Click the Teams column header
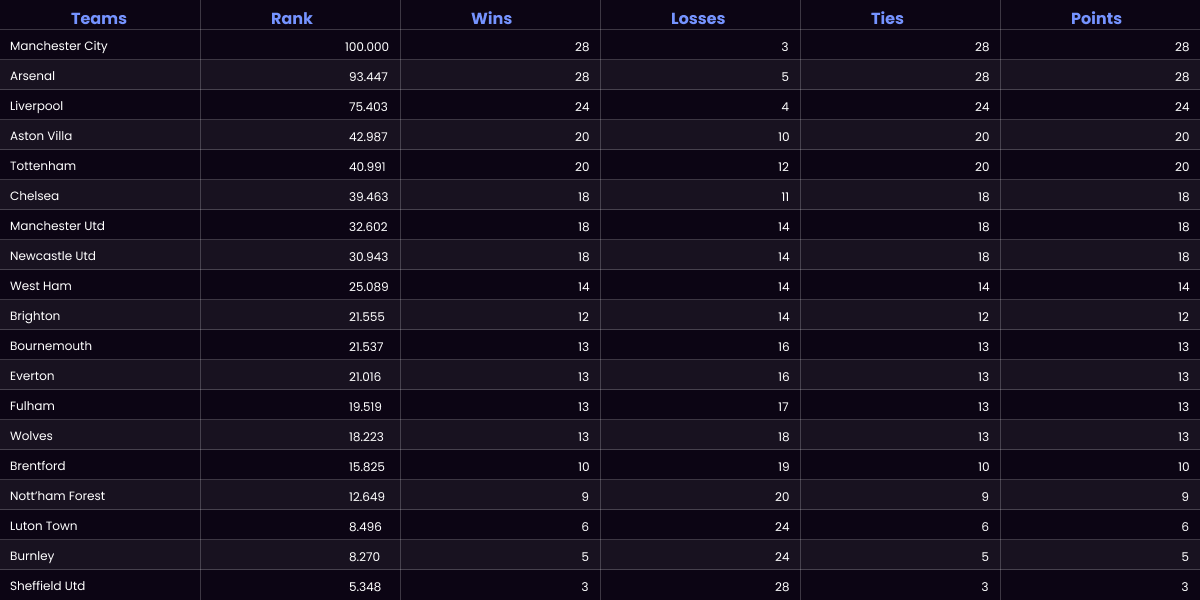Screen dimensions: 1200x600 click(x=99, y=18)
